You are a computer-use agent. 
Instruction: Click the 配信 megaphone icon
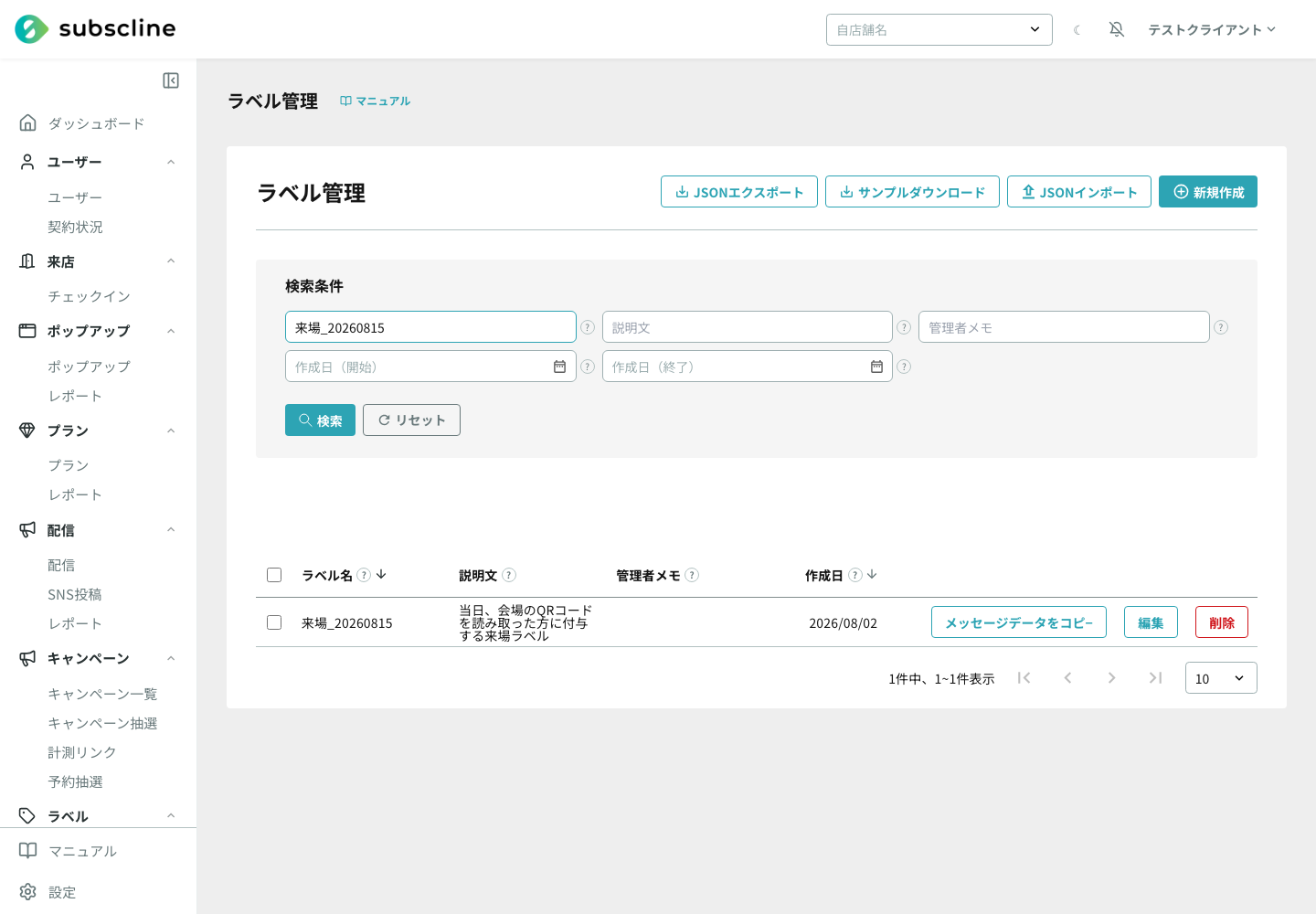pos(27,529)
